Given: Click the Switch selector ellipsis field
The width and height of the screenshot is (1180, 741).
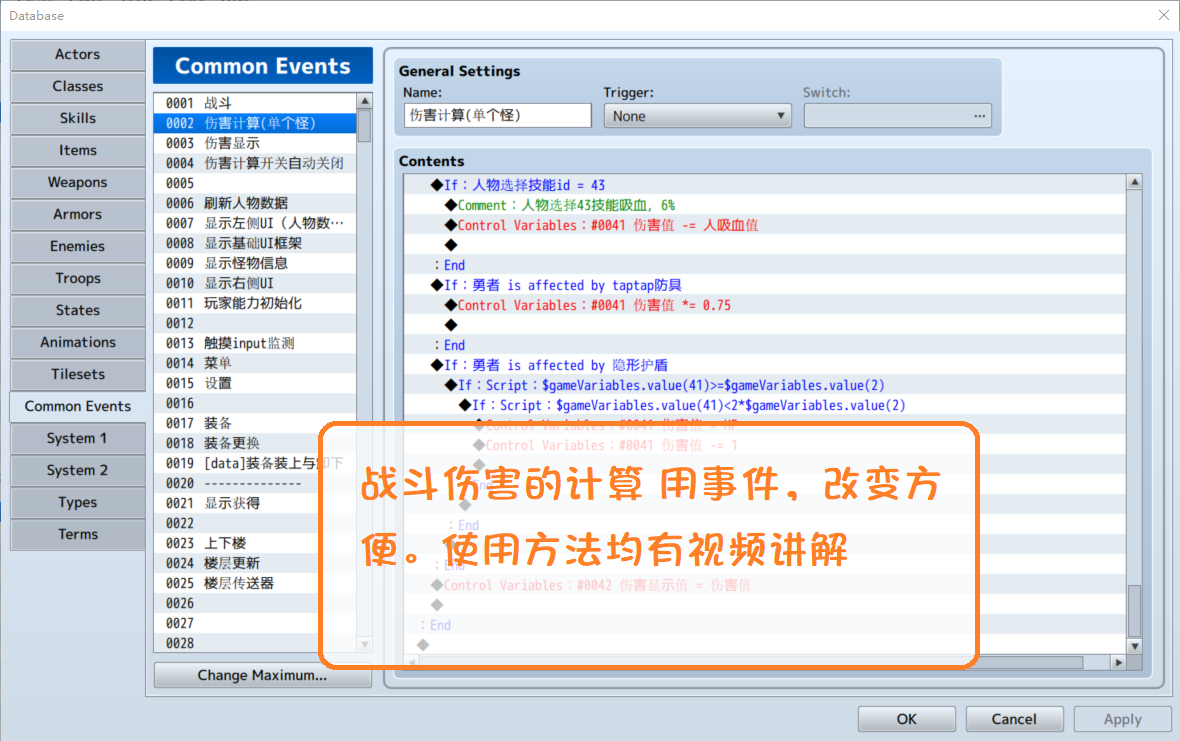Looking at the screenshot, I should 897,116.
